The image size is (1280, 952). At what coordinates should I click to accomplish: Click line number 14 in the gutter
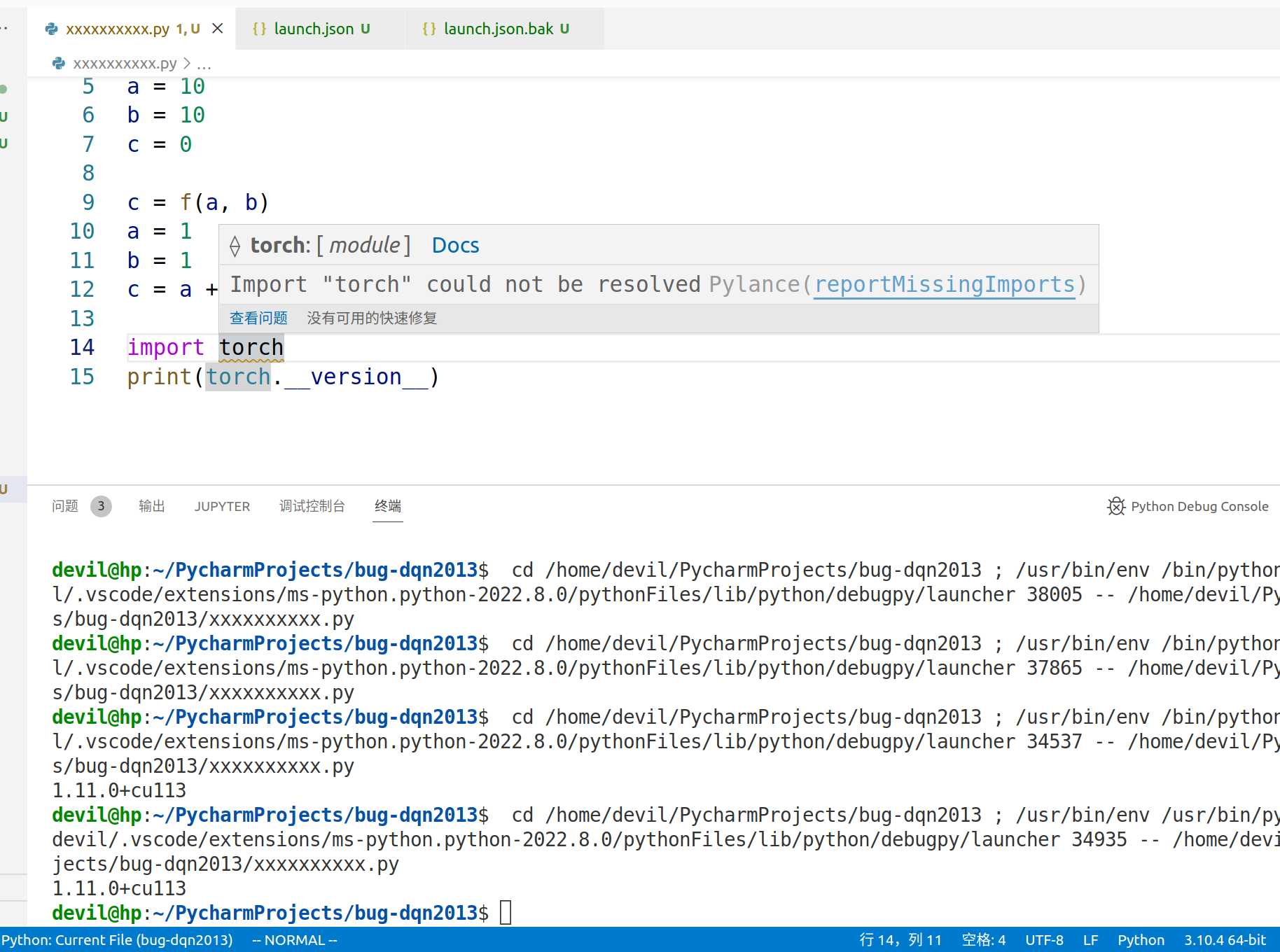coord(82,347)
